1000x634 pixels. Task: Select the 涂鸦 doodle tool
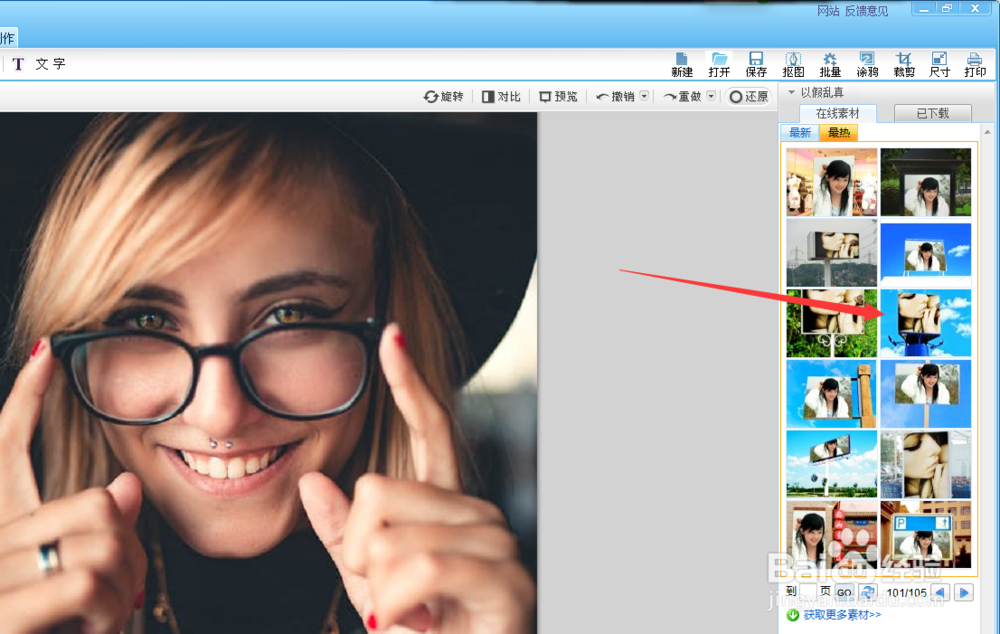(867, 64)
